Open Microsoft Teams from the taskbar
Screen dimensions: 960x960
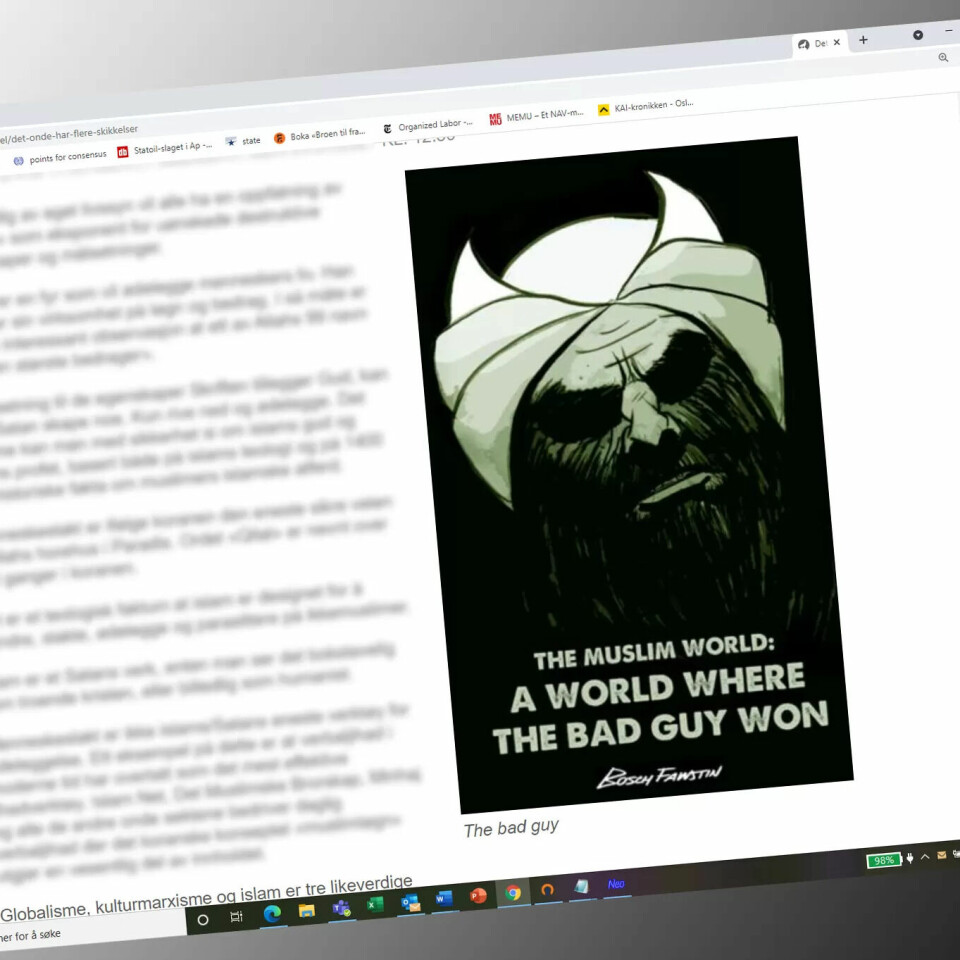(341, 908)
